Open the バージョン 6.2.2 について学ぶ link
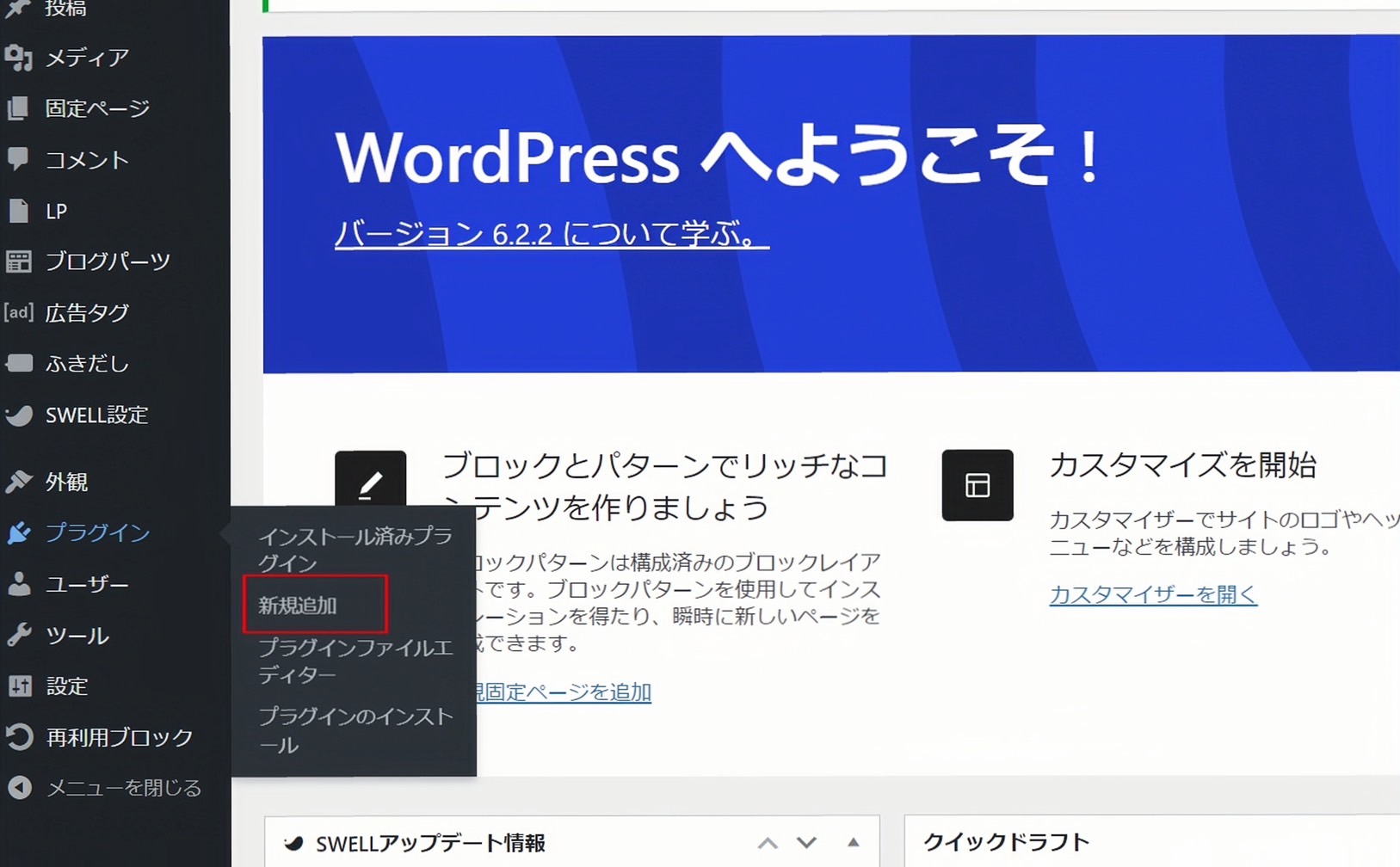Viewport: 1400px width, 867px height. point(552,233)
